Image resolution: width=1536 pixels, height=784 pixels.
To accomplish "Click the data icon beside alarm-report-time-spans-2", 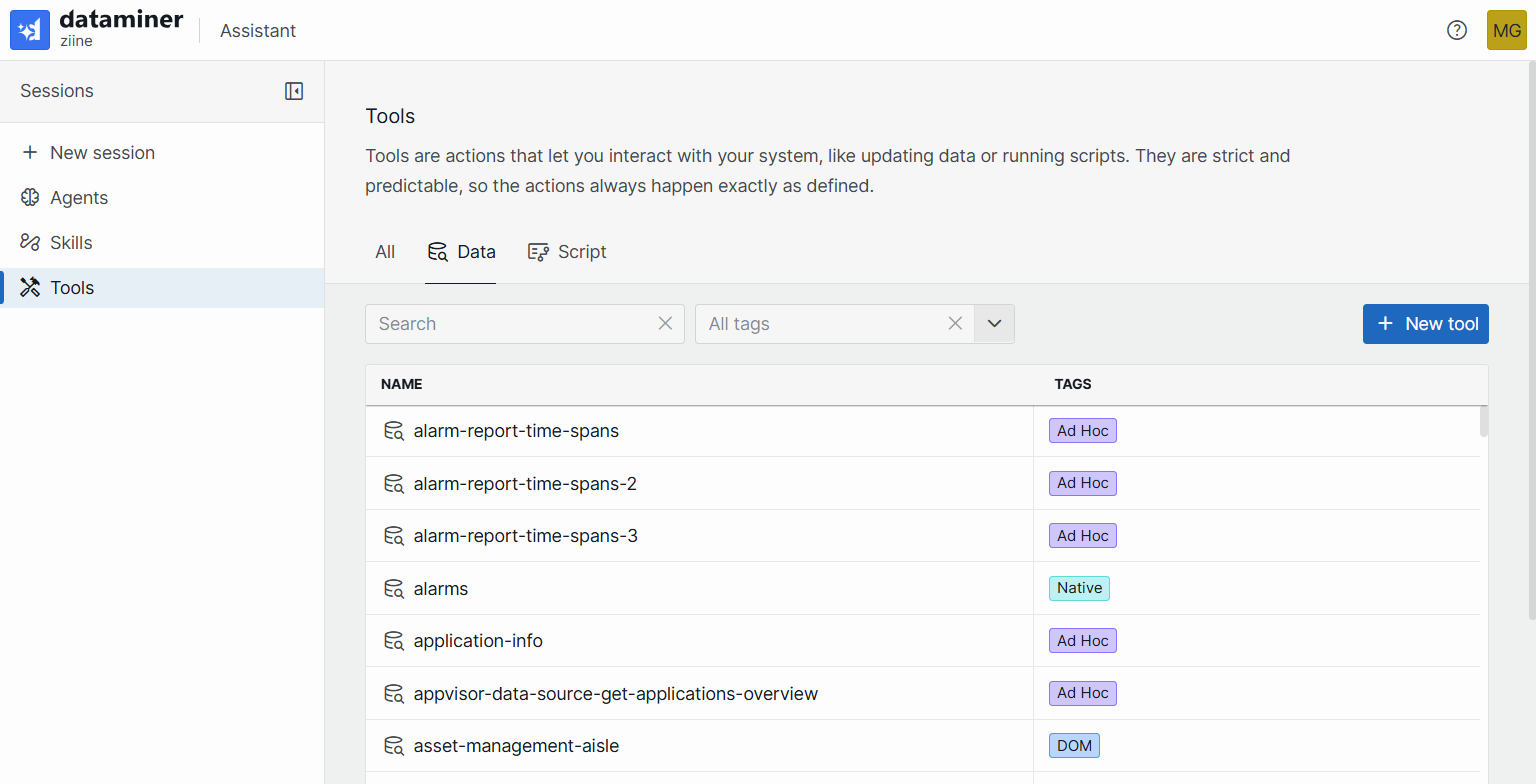I will click(394, 484).
